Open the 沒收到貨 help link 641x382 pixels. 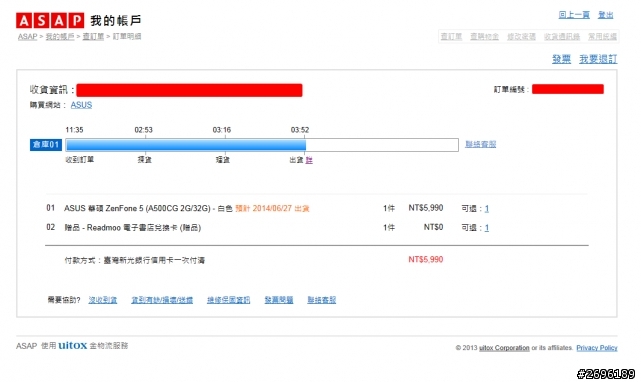pyautogui.click(x=103, y=300)
